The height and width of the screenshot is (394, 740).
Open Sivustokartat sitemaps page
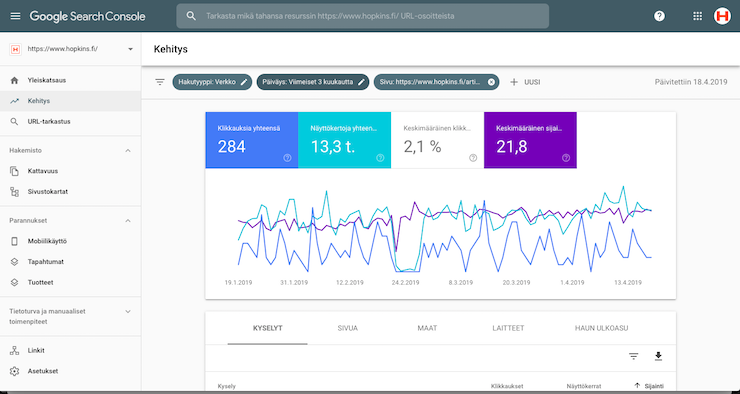click(71, 192)
